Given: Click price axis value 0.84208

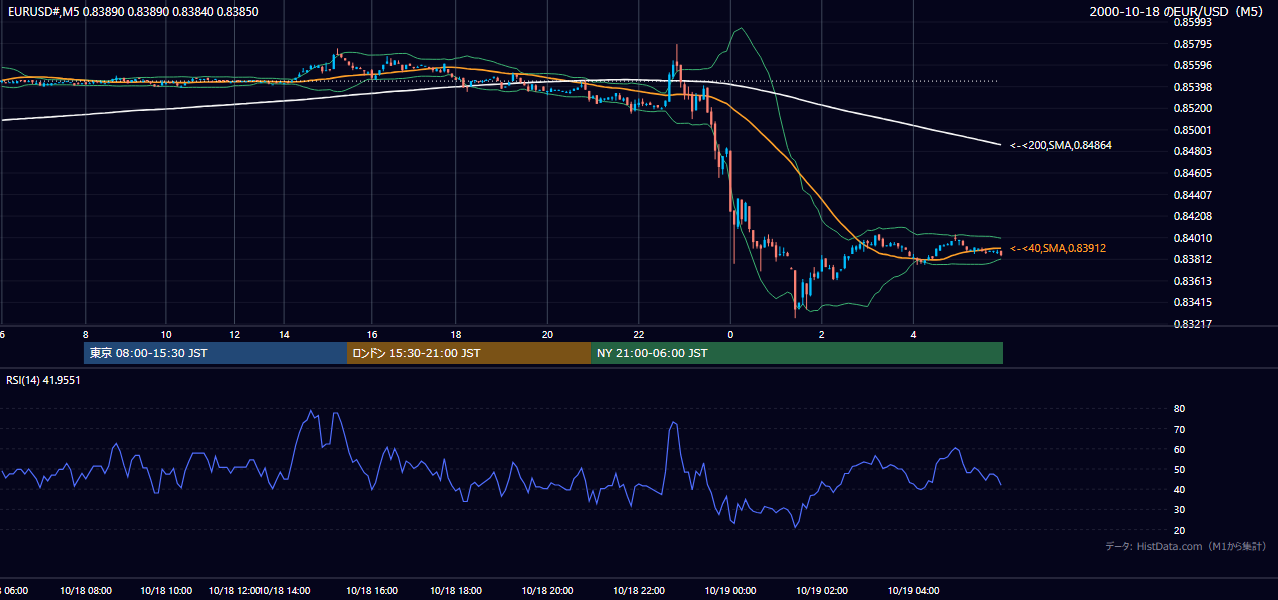Looking at the screenshot, I should point(1192,216).
